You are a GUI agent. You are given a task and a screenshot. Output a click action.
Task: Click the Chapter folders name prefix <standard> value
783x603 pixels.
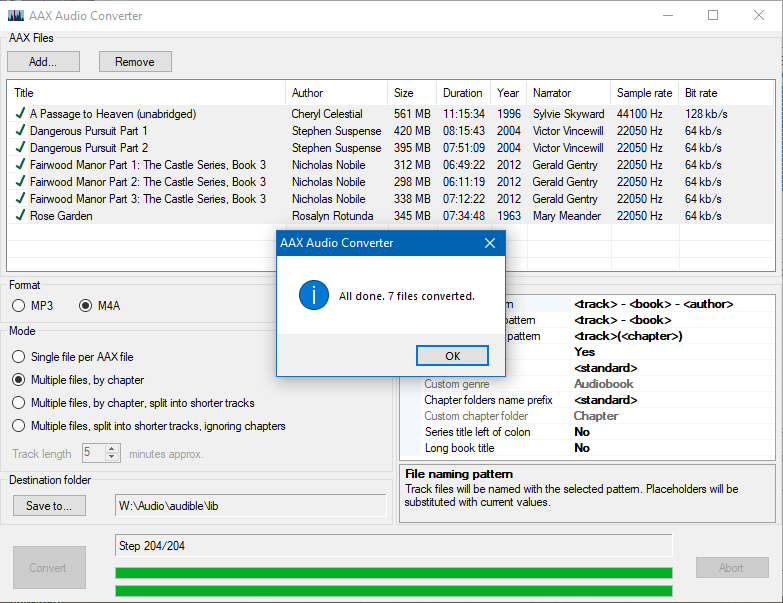(x=606, y=400)
